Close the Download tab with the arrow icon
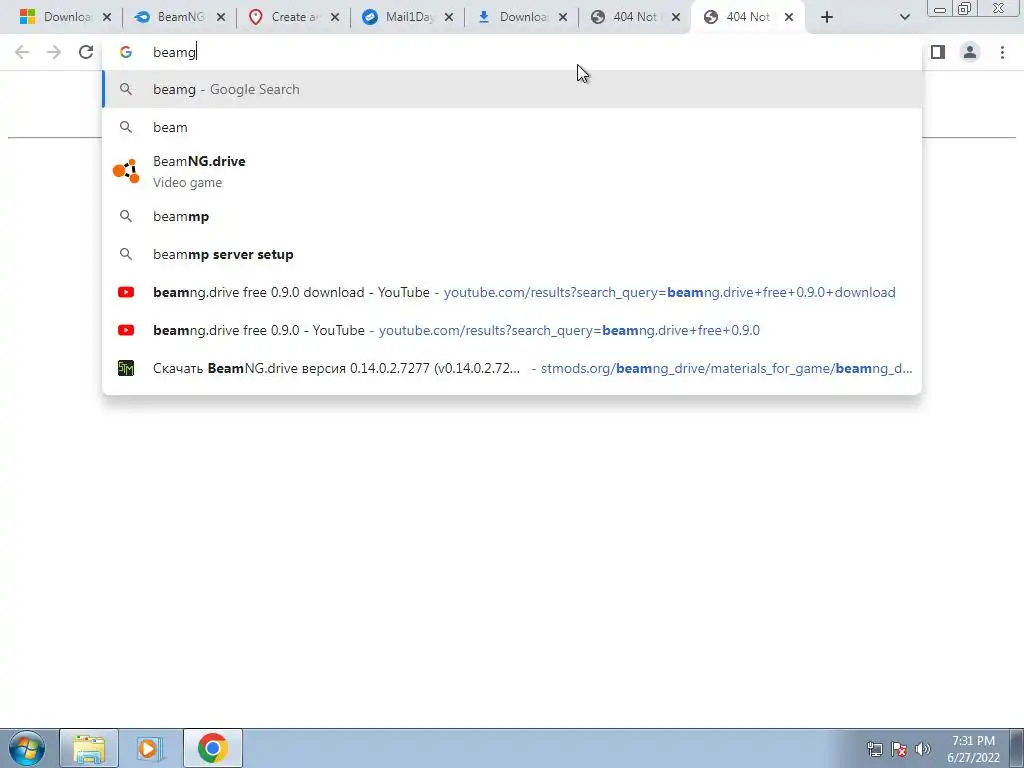 click(563, 18)
